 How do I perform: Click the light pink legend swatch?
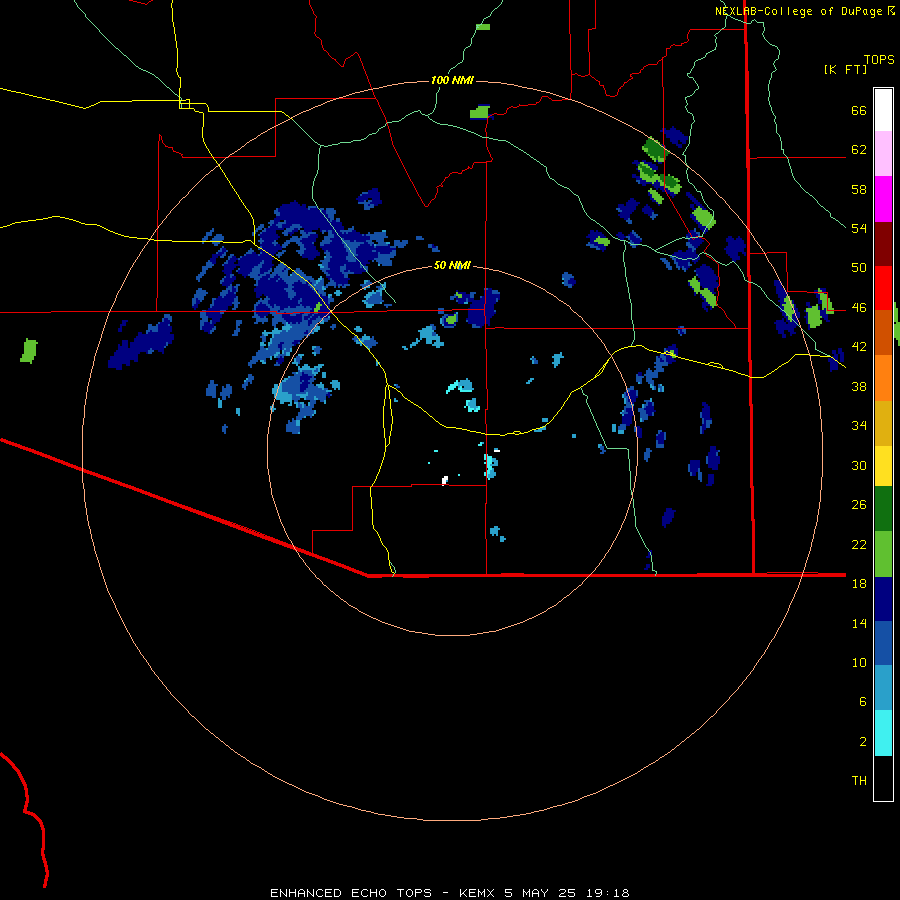[x=883, y=154]
